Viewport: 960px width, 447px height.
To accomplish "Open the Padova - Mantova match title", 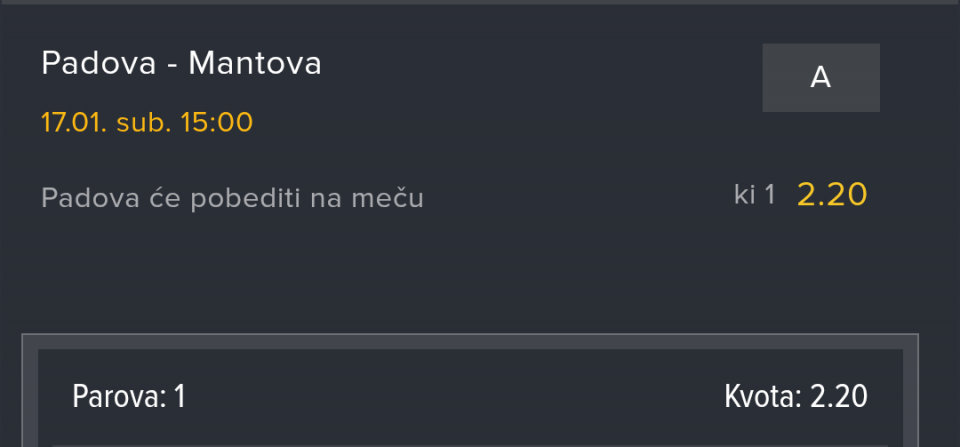I will pos(181,64).
